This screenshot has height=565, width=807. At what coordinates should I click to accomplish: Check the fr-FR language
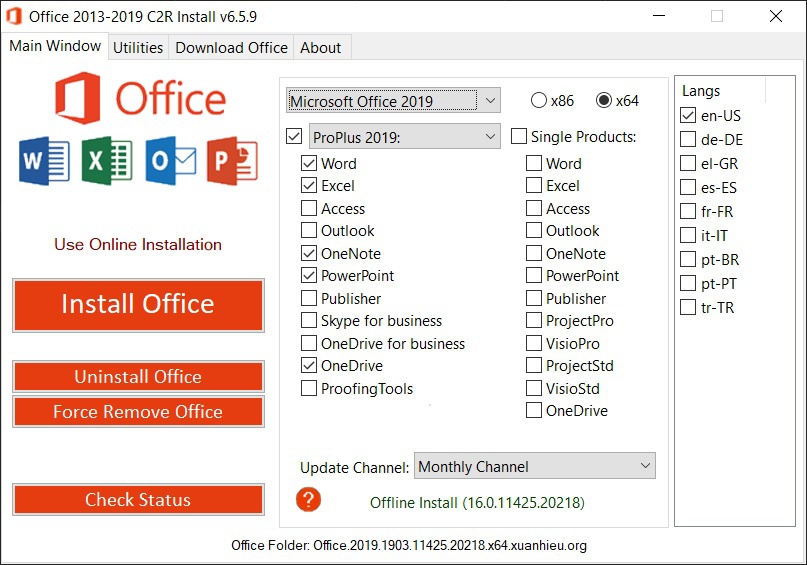[688, 211]
